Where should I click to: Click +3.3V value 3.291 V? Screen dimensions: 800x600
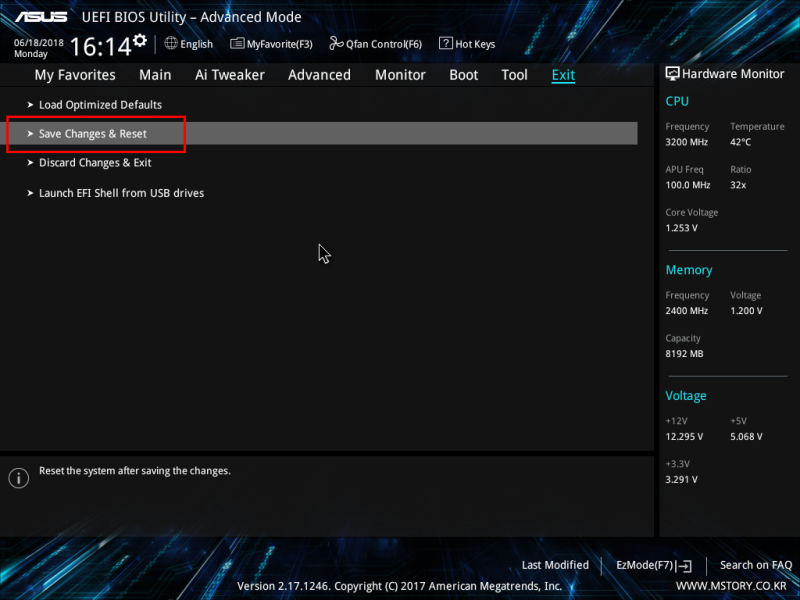point(681,479)
